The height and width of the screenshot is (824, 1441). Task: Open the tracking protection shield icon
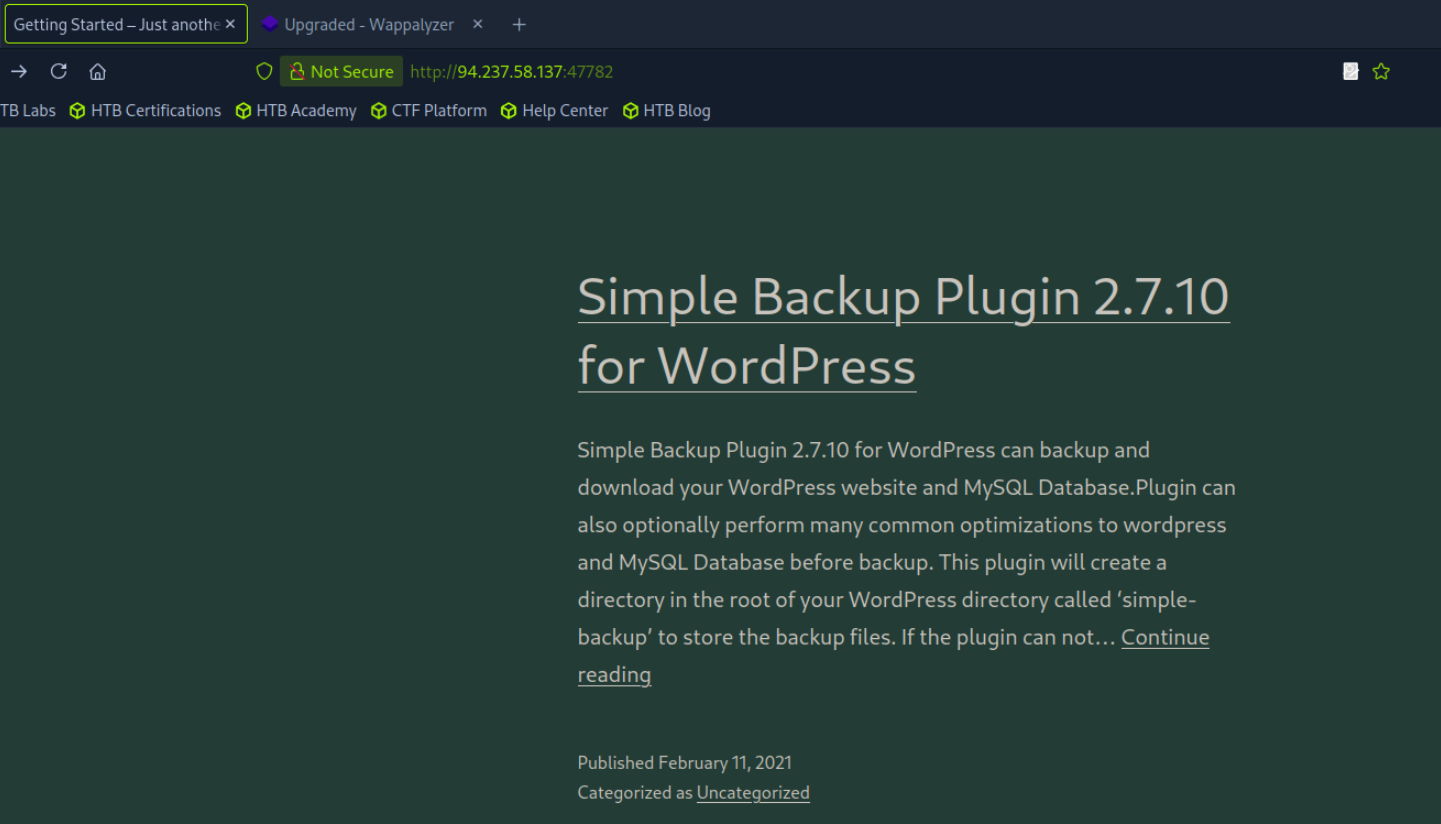(x=264, y=71)
